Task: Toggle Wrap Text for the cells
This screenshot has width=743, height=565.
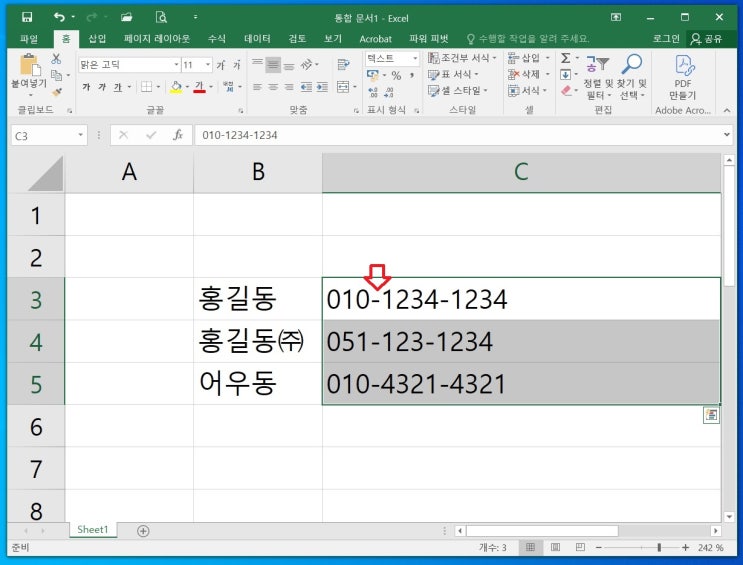Action: click(344, 64)
